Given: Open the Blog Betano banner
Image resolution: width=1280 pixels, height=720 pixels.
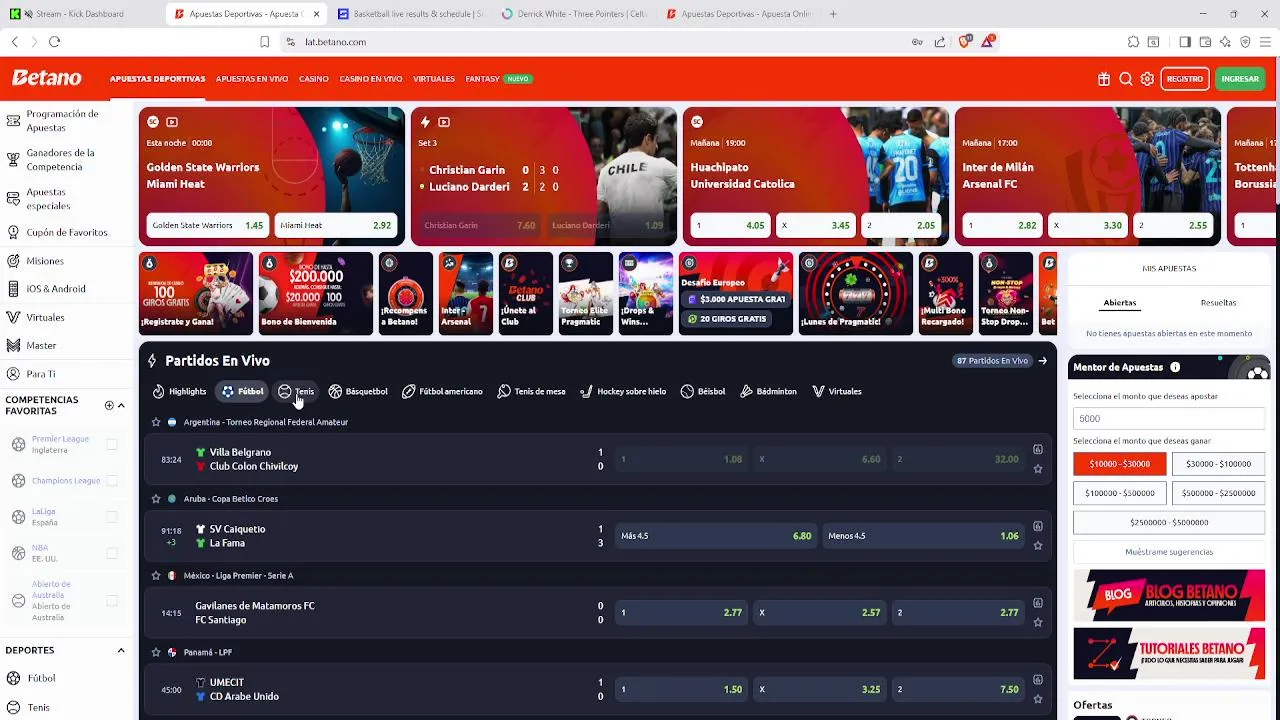Looking at the screenshot, I should tap(1169, 595).
